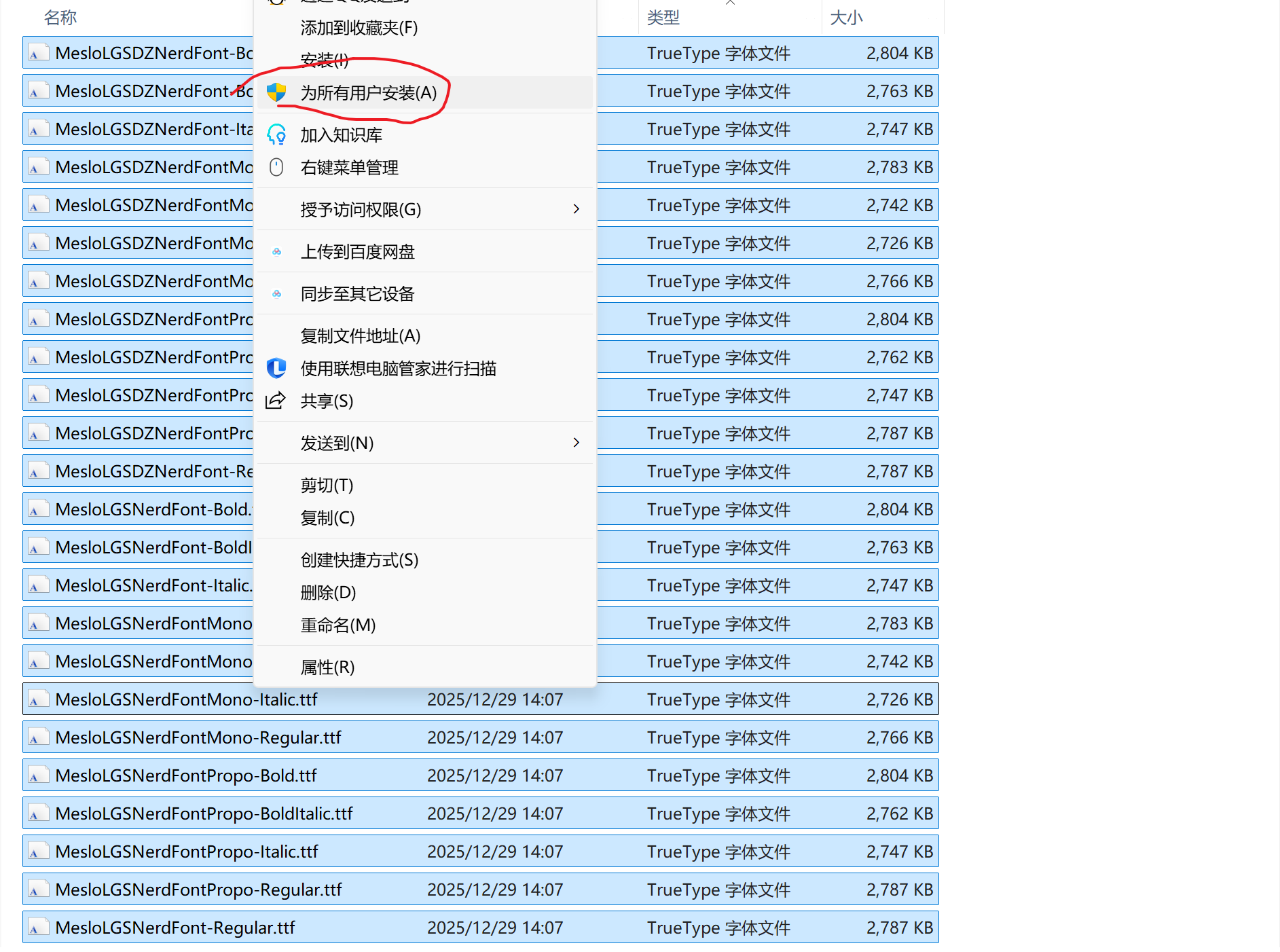1280x952 pixels.
Task: Click the shield icon for install for all users
Action: tap(276, 92)
